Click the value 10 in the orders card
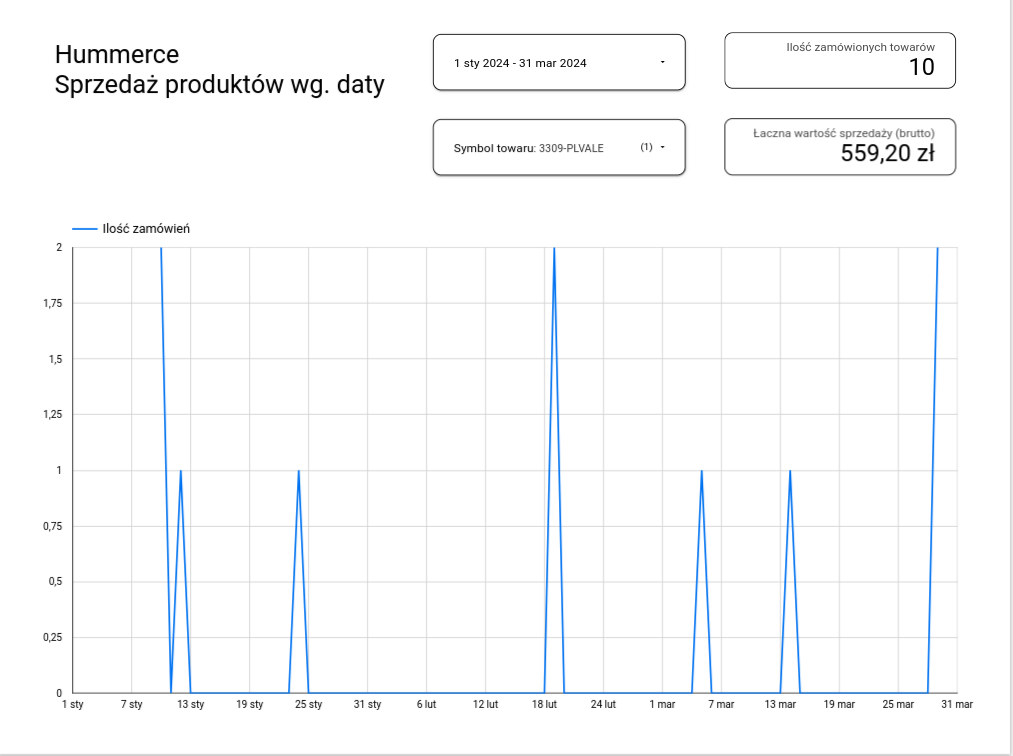The width and height of the screenshot is (1013, 756). point(921,67)
